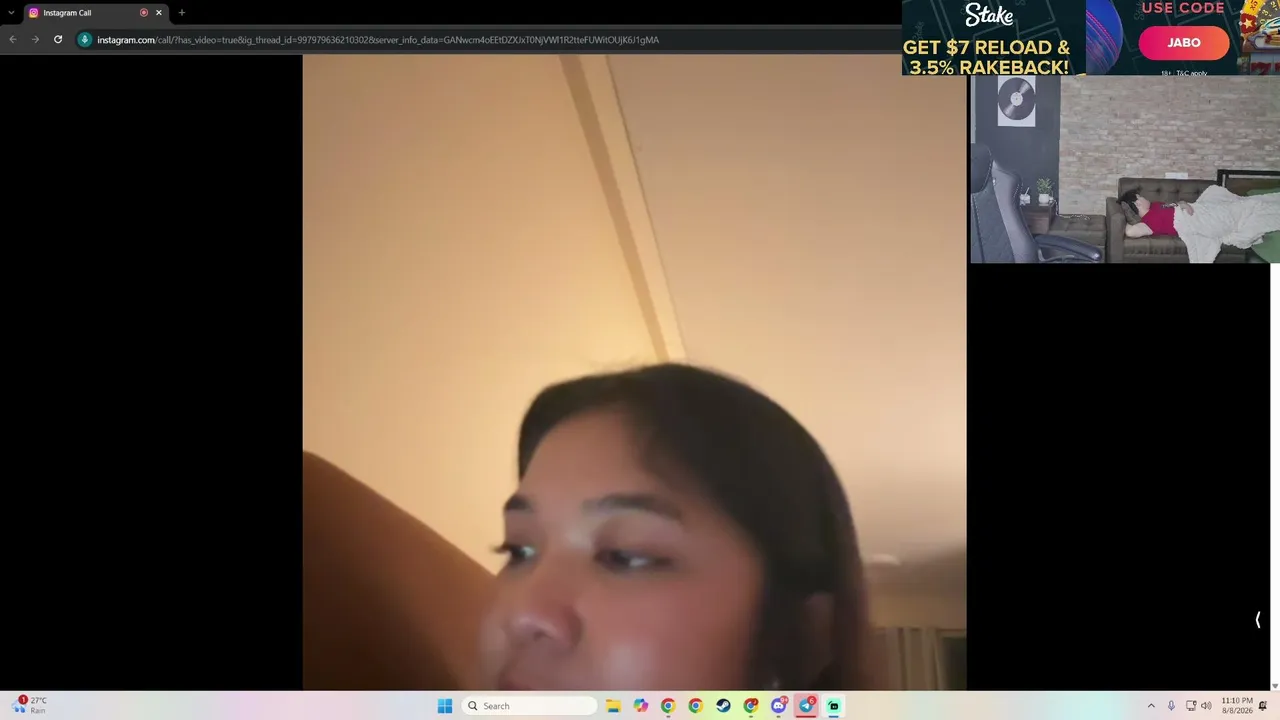Open the Stake reload and rakeback banner
This screenshot has height=720, width=1280.
[993, 38]
